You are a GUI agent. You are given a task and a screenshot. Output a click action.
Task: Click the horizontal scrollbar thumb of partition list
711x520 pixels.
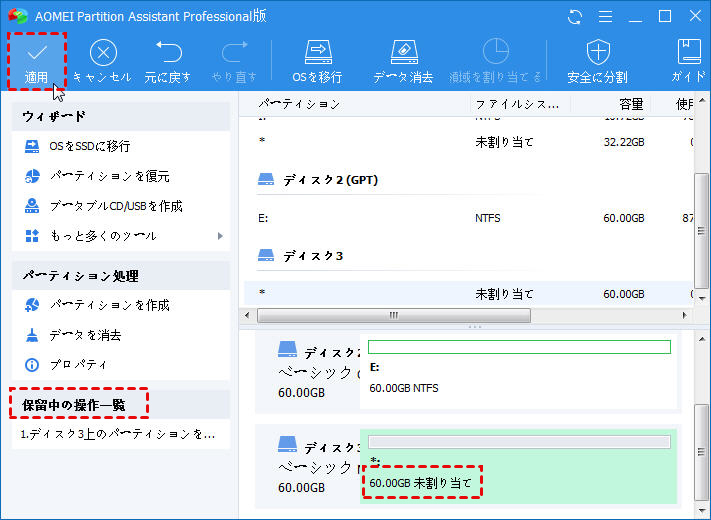394,315
